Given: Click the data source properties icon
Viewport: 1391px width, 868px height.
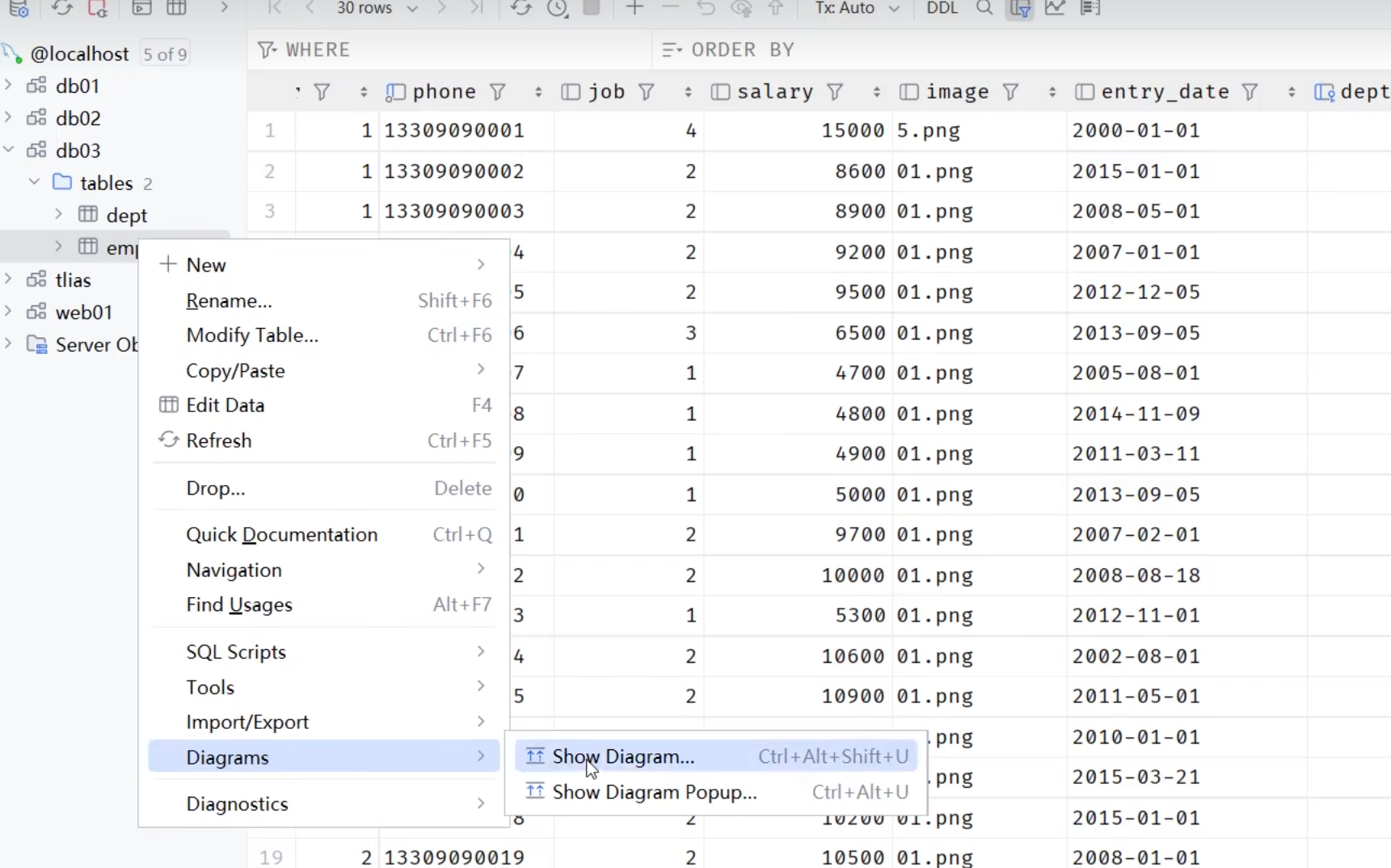Looking at the screenshot, I should pyautogui.click(x=19, y=9).
